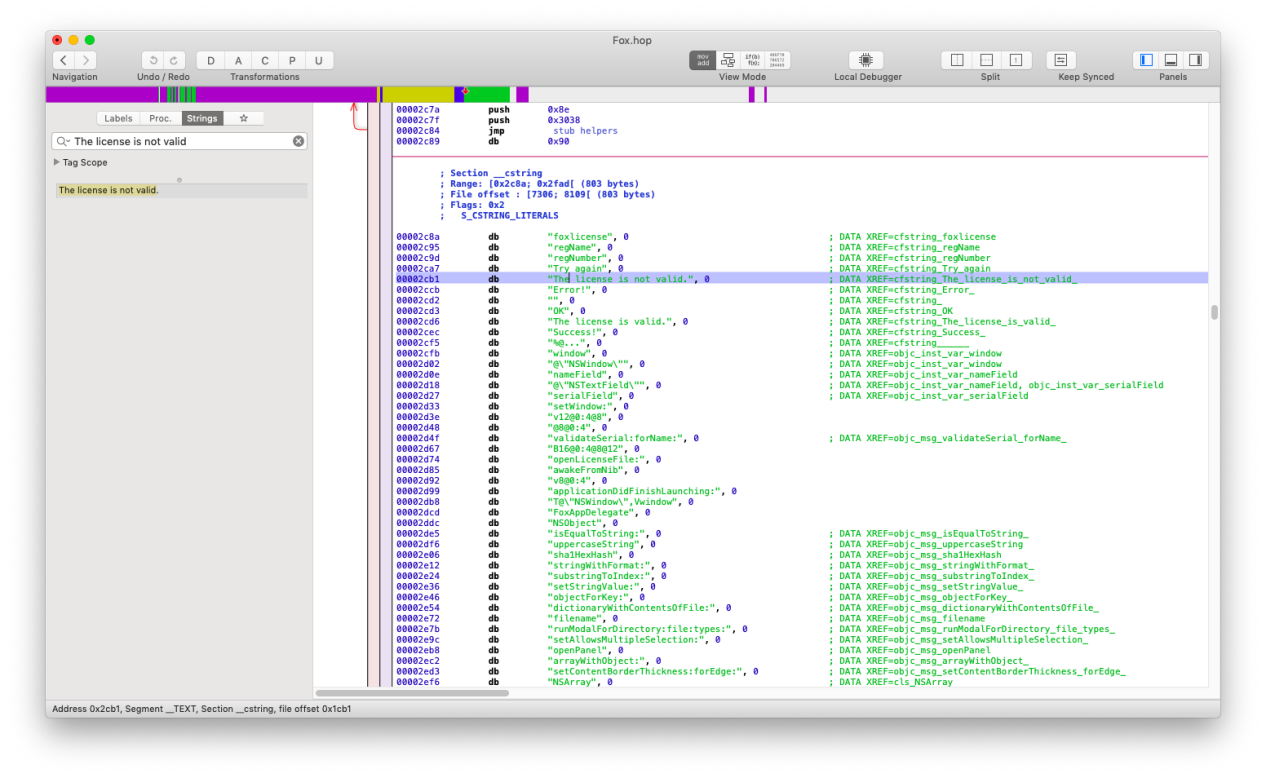Screen dimensions: 1266x778
Task: Click the Undo button
Action: tap(151, 61)
